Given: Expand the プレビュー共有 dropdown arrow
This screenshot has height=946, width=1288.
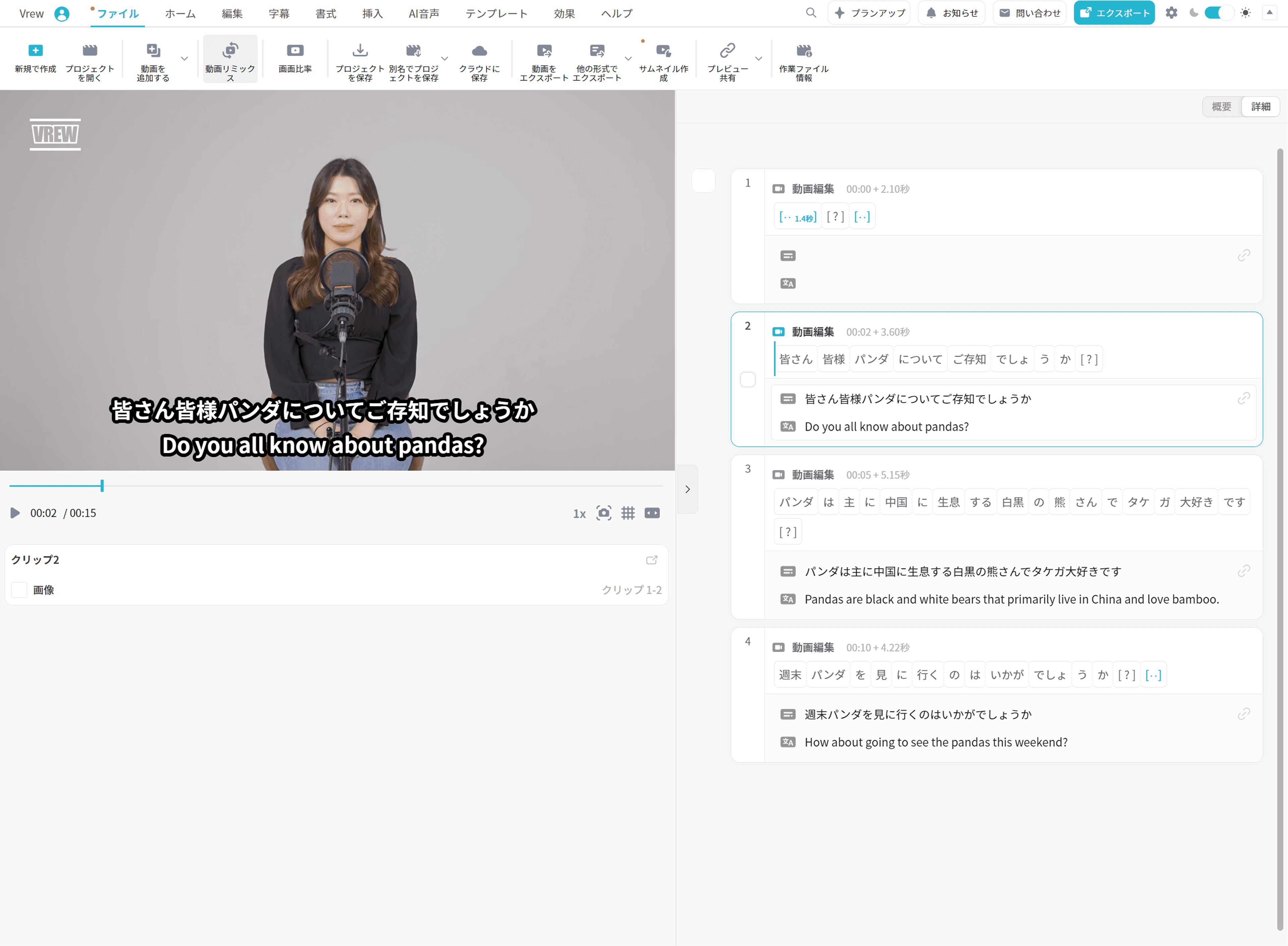Looking at the screenshot, I should tap(759, 58).
